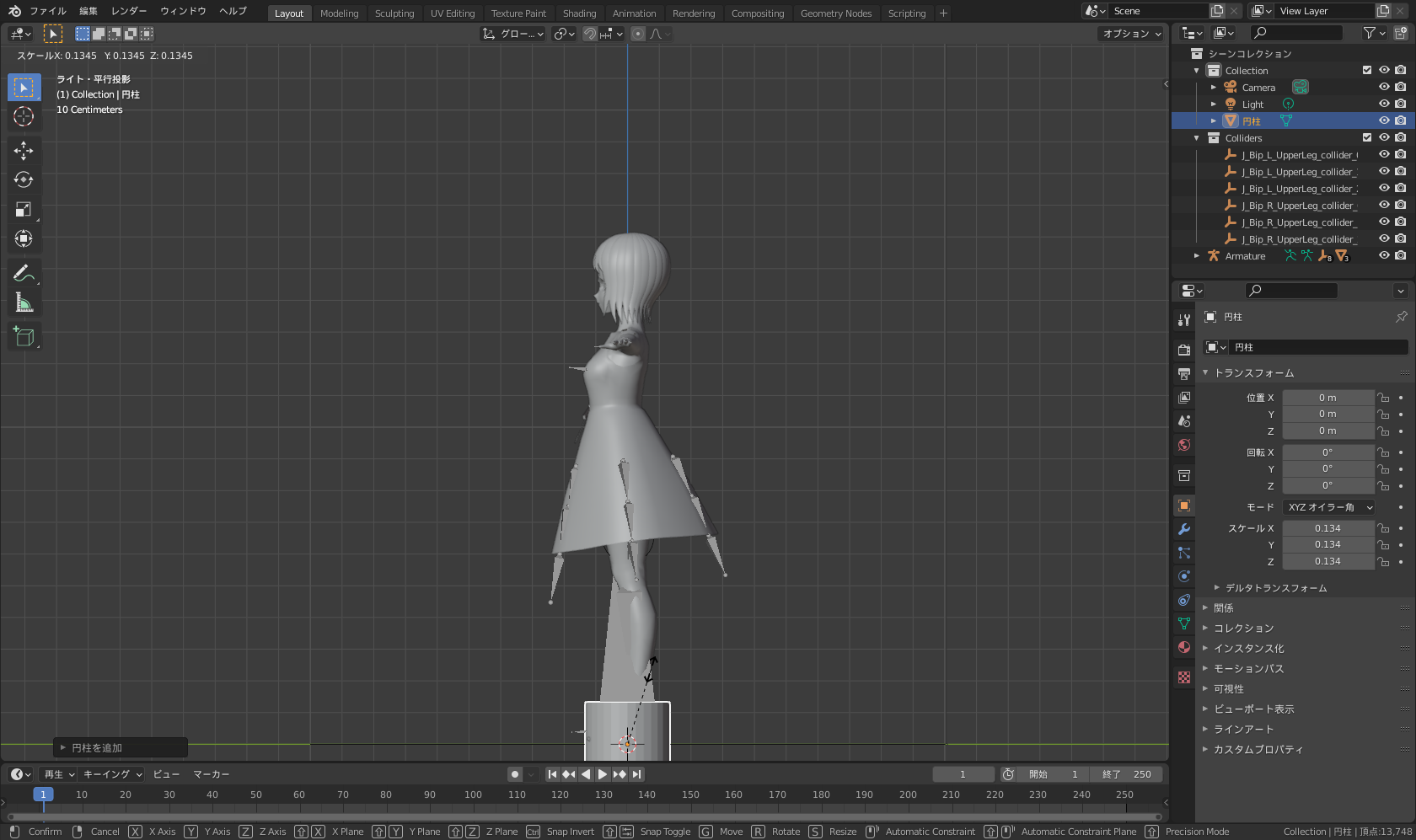Hide the Light object in viewport
This screenshot has width=1416, height=840.
coord(1384,104)
